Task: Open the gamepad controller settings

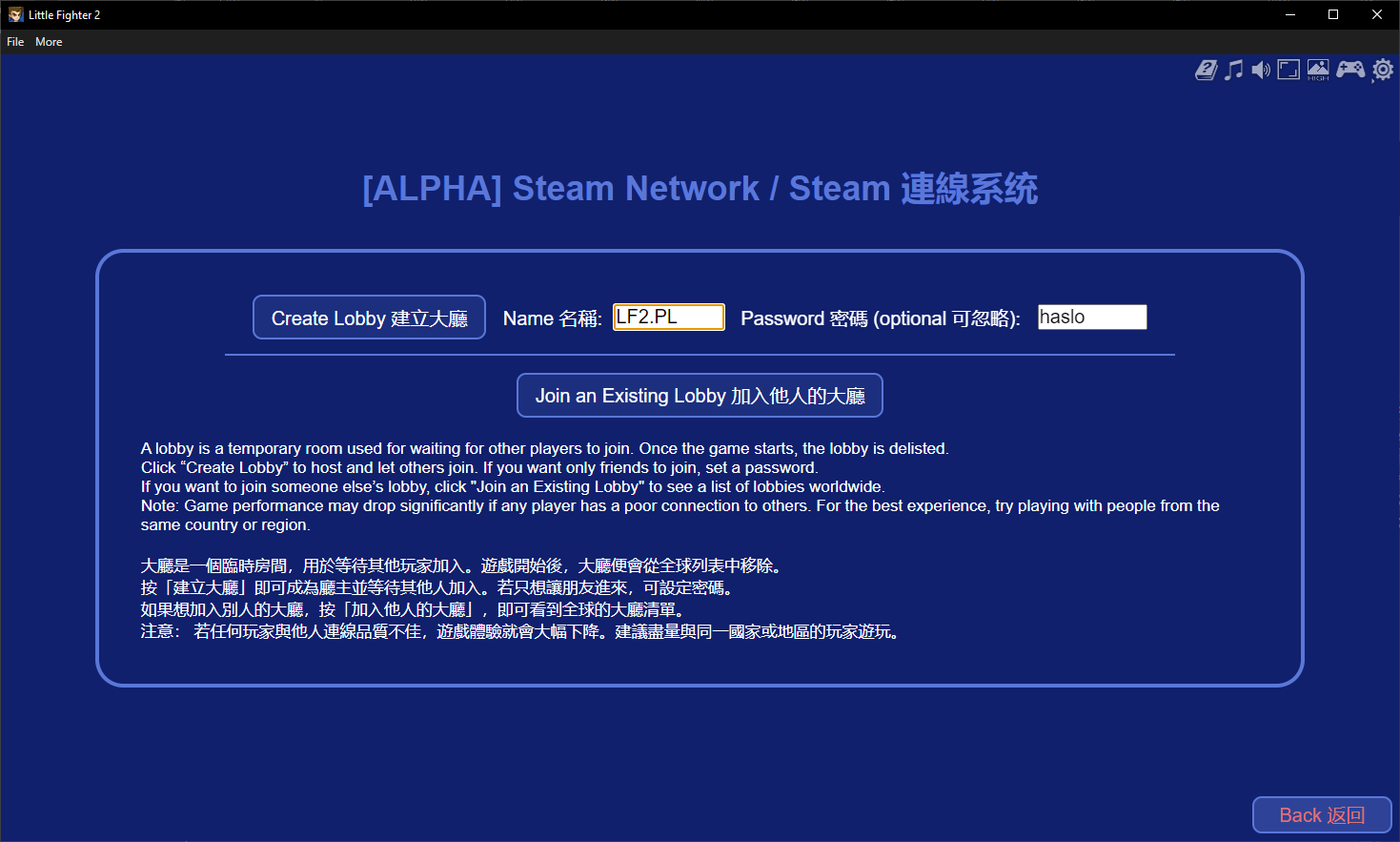Action: coord(1349,70)
